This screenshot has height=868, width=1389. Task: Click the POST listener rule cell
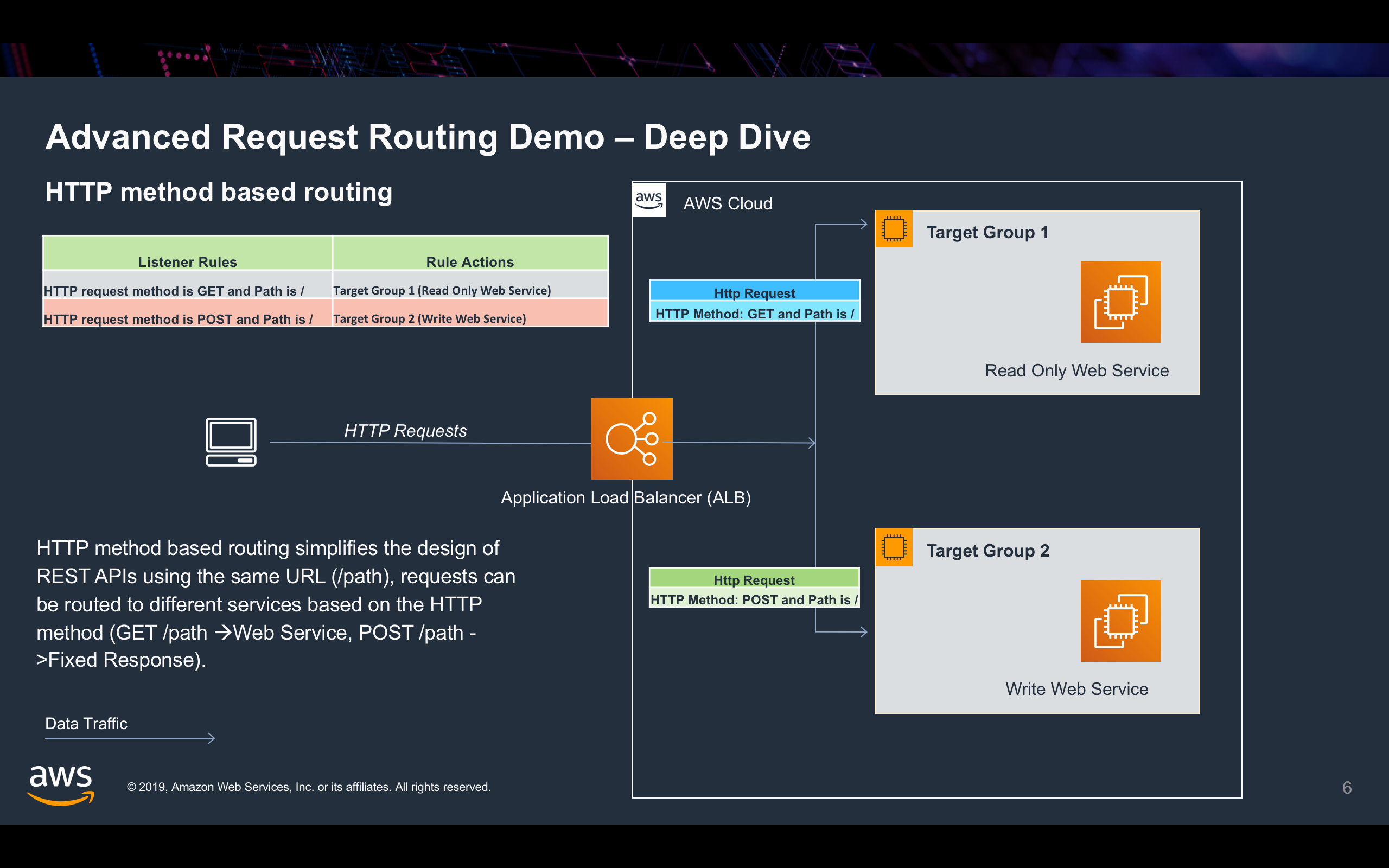178,318
